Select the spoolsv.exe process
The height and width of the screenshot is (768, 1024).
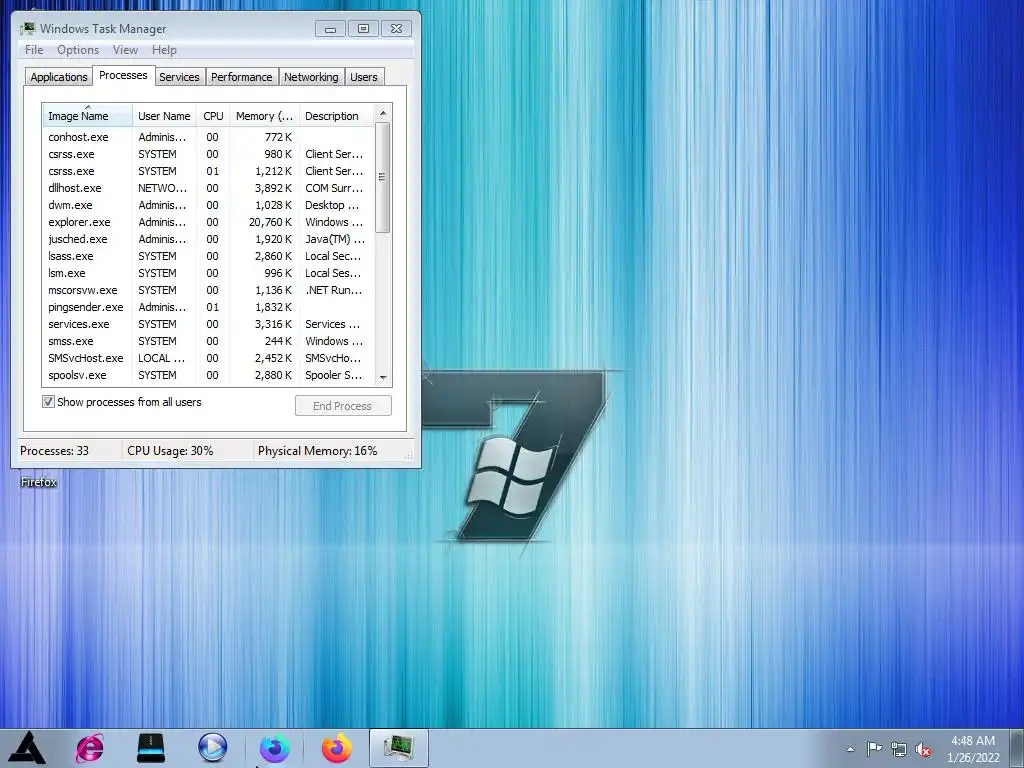click(x=209, y=375)
